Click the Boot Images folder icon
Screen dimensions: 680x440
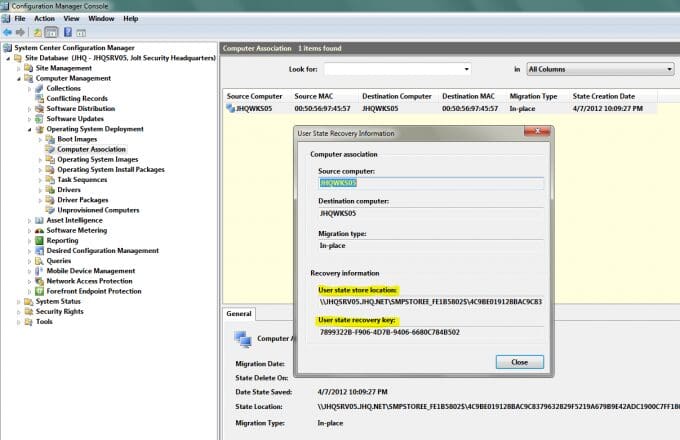pyautogui.click(x=50, y=139)
